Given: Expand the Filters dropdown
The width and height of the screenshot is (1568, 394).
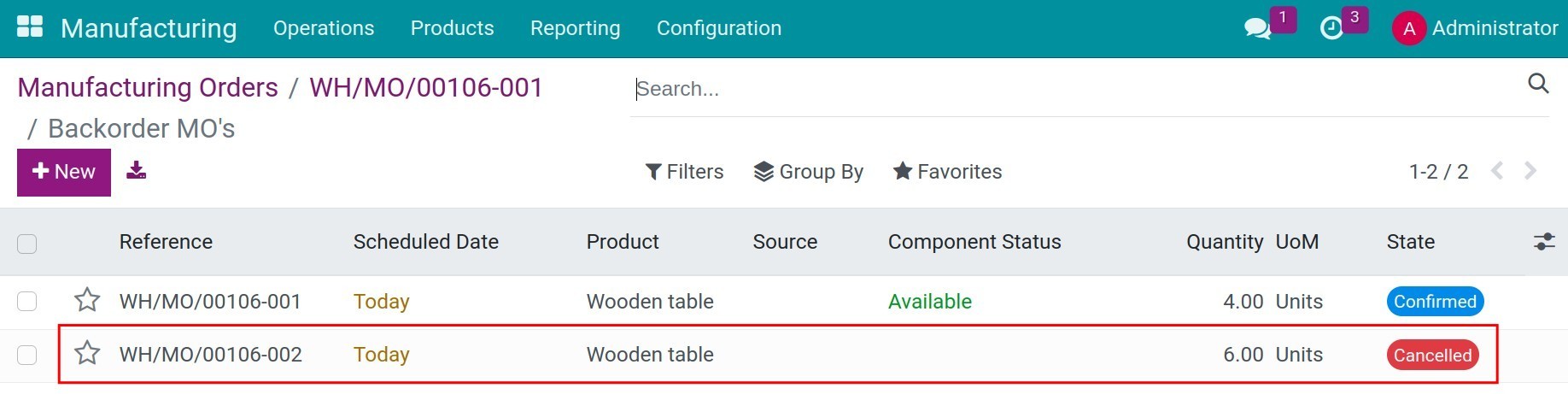Looking at the screenshot, I should coord(684,172).
